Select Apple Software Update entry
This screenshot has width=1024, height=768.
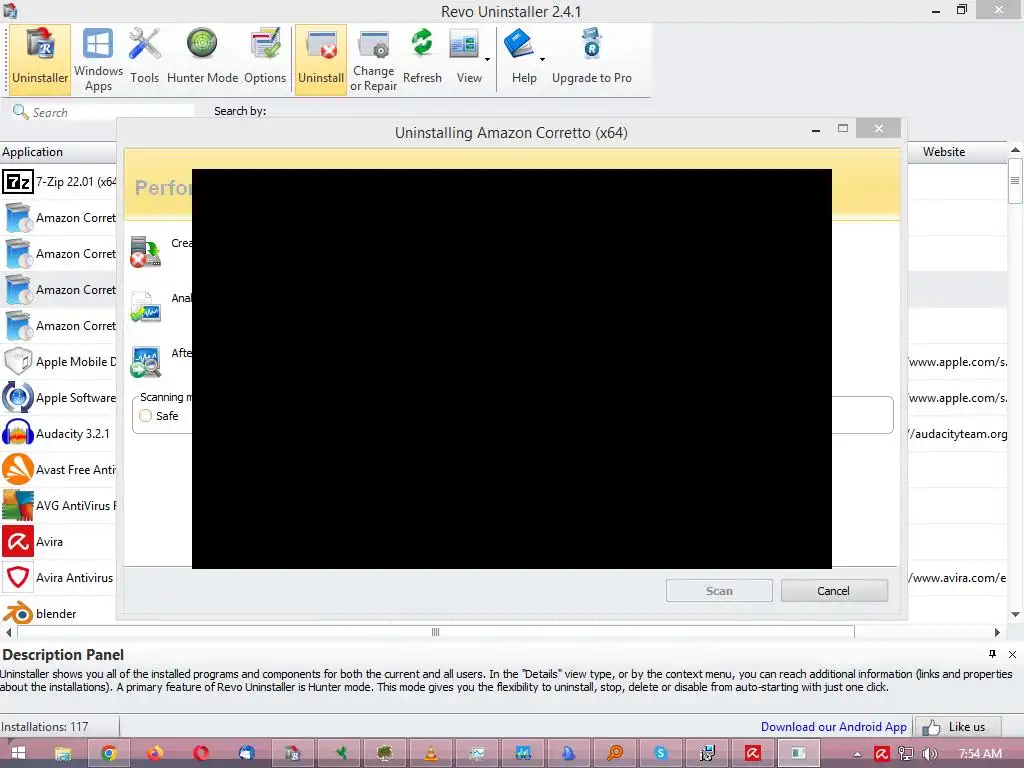[59, 397]
